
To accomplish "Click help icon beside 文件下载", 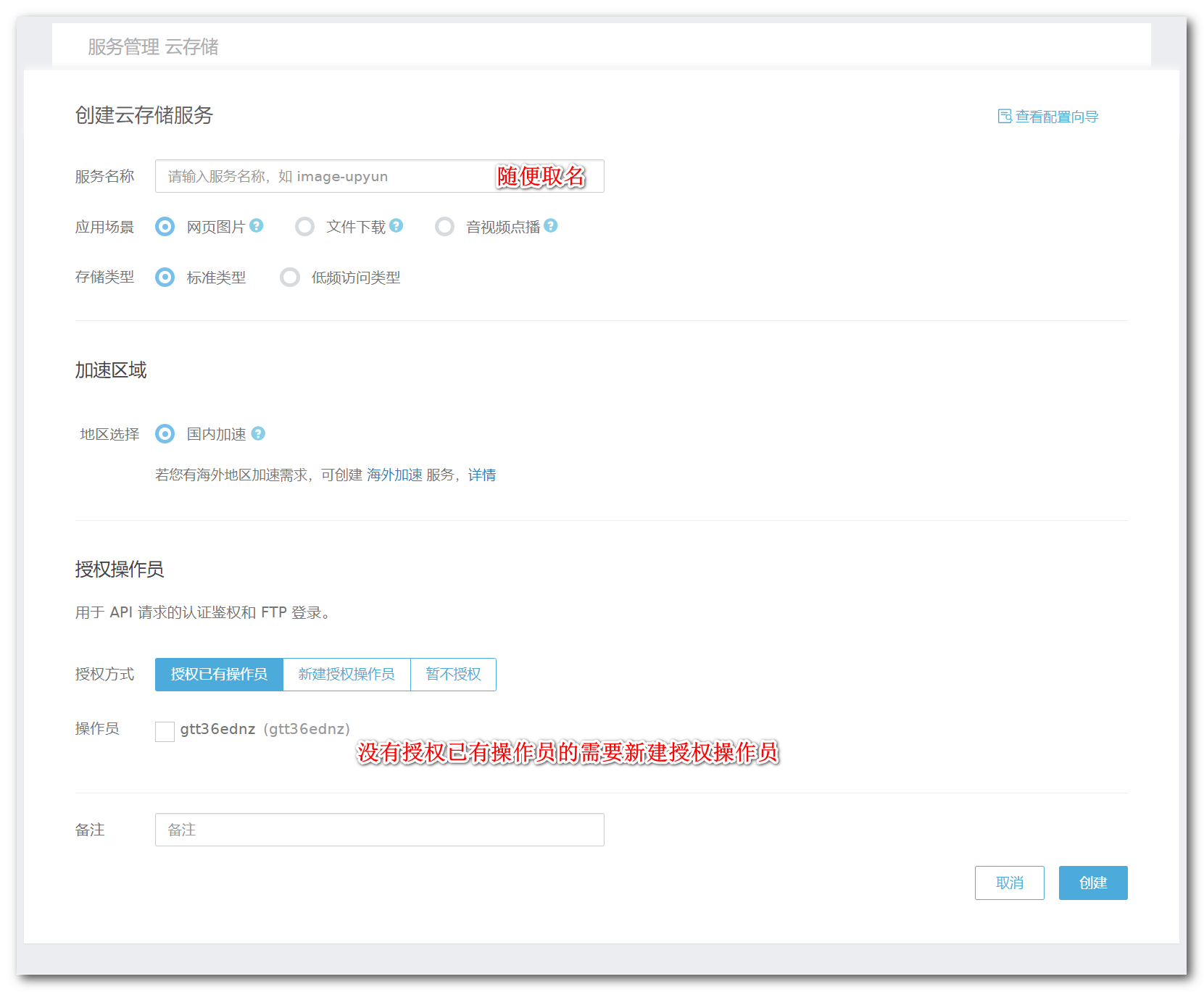I will pos(396,226).
